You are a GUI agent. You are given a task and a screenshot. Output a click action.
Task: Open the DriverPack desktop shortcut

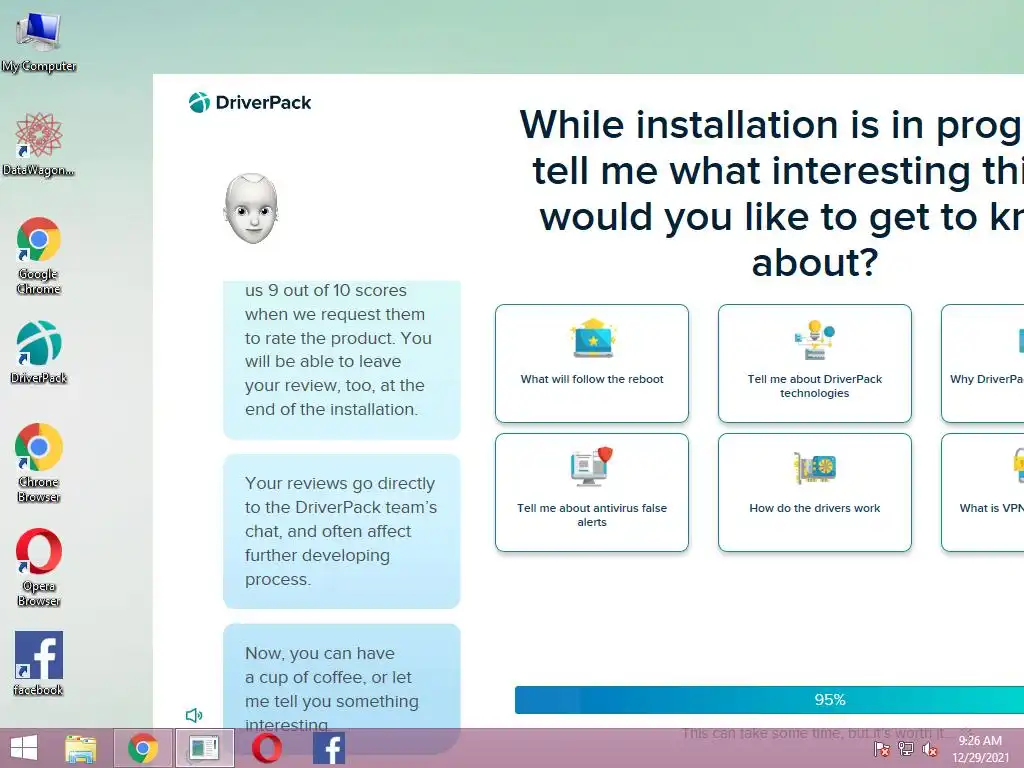(39, 352)
